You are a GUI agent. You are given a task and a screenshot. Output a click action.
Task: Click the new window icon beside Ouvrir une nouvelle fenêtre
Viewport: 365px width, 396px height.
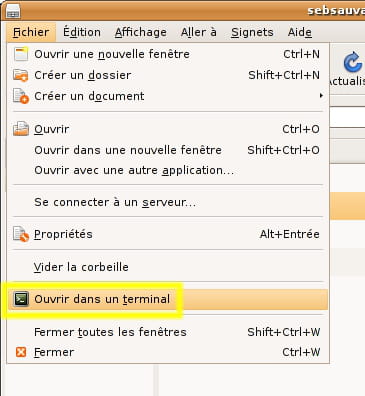(x=21, y=54)
